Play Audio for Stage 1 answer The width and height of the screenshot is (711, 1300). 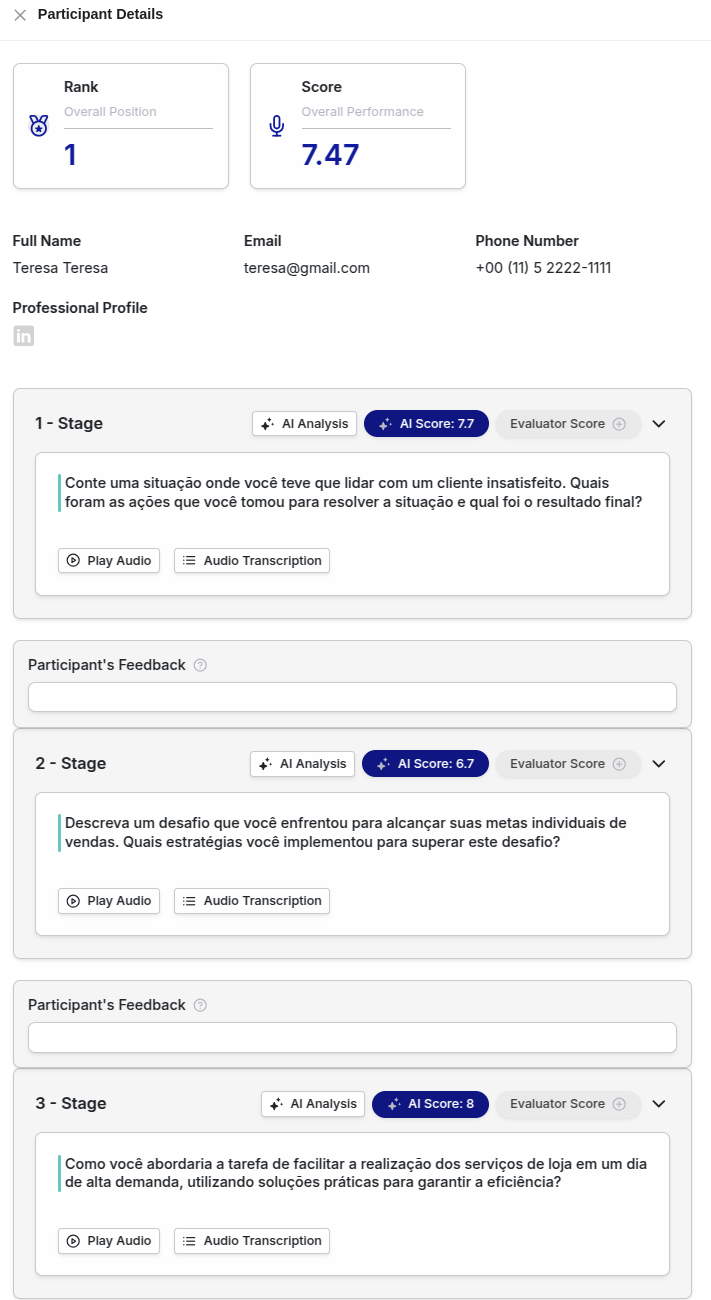pos(109,561)
